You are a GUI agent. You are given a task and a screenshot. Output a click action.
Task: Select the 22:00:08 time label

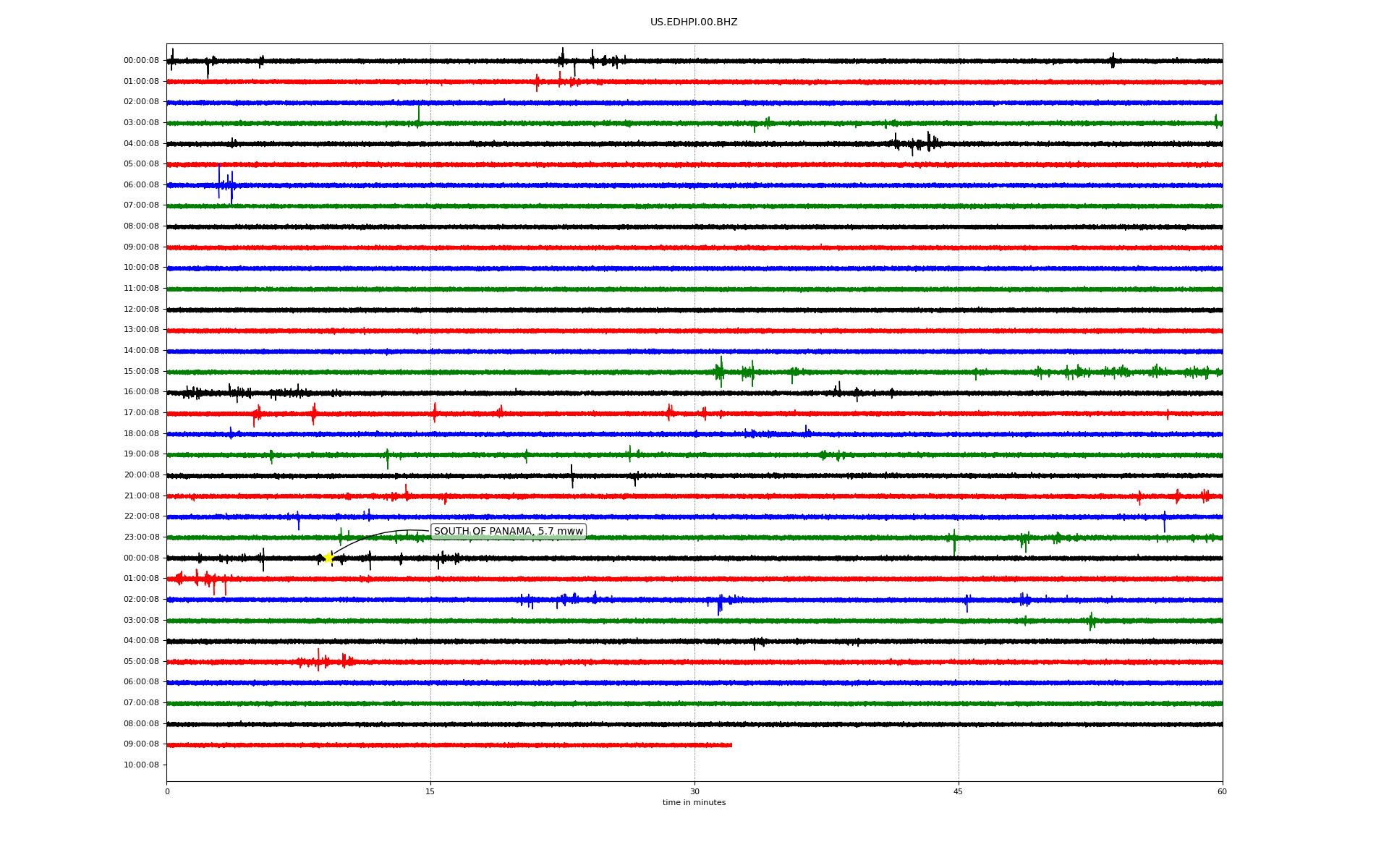141,516
